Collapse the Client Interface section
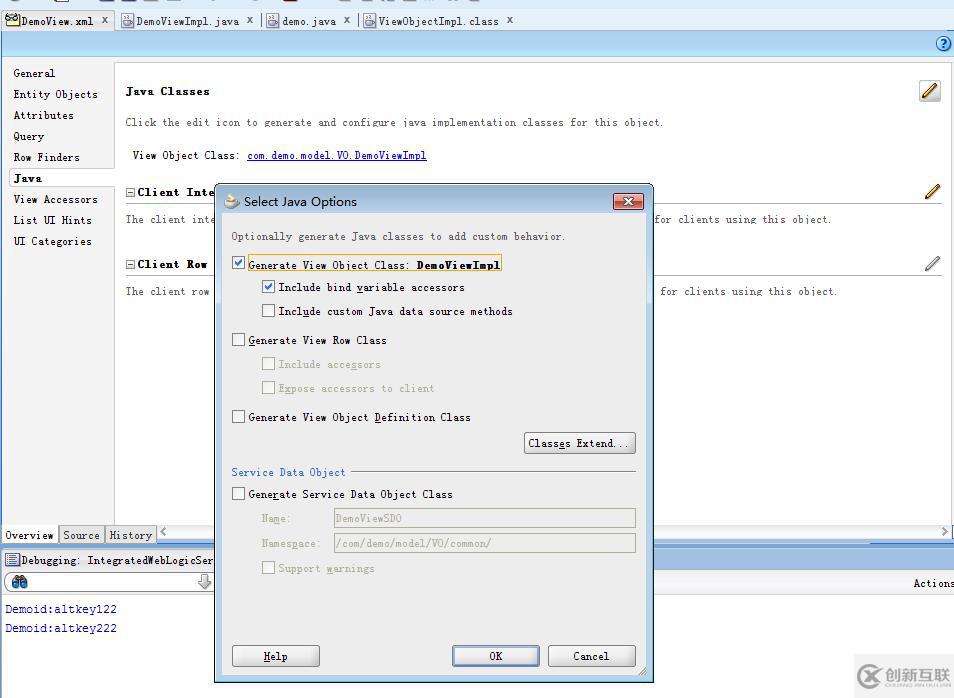Screen dimensions: 954x698 click(130, 192)
